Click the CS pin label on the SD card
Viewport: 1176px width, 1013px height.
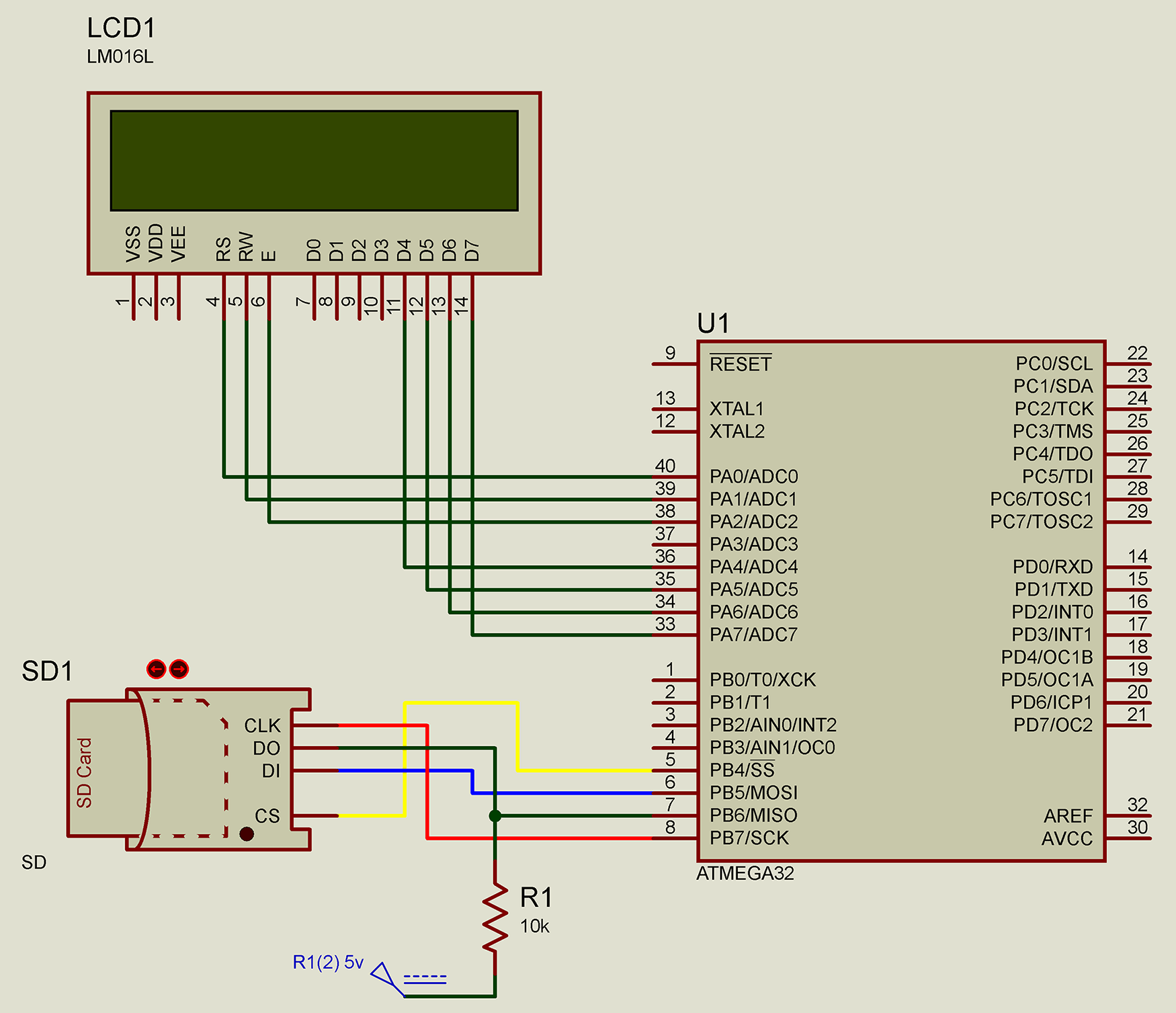tap(267, 816)
